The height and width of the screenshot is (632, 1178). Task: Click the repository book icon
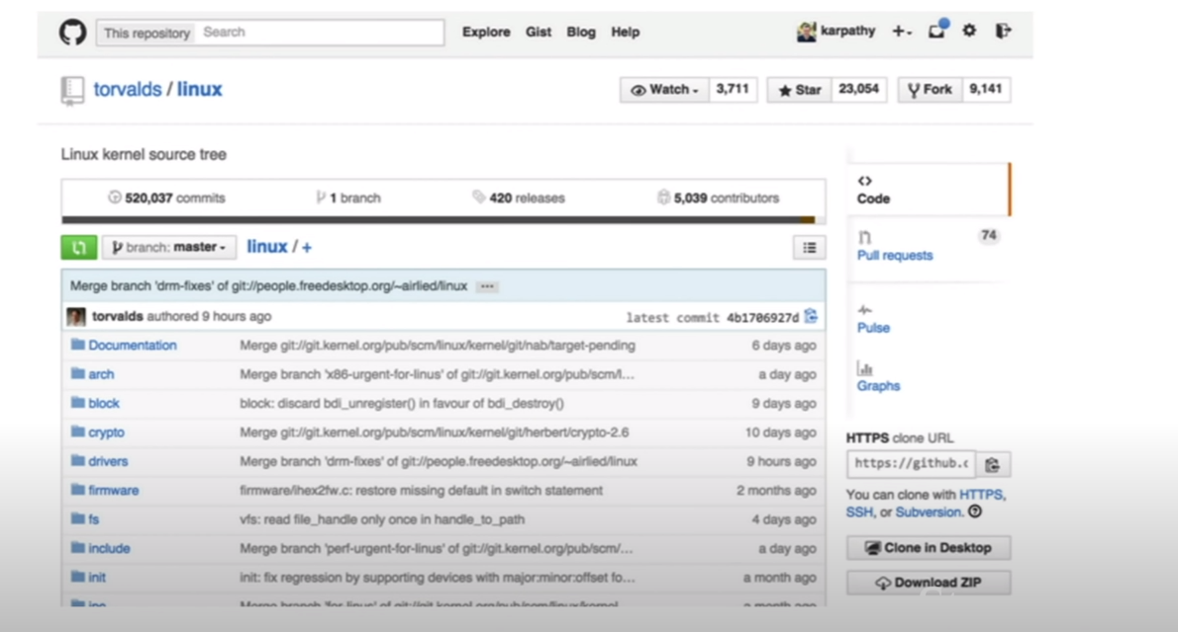(x=72, y=90)
